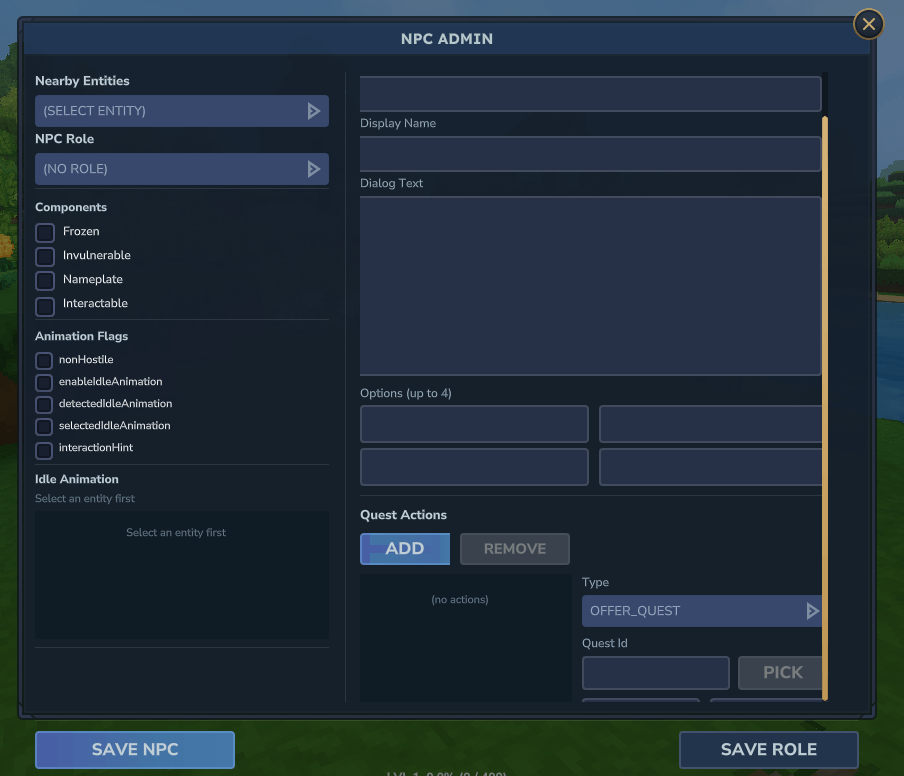904x776 pixels.
Task: Click the NPC Role dropdown arrow icon
Action: tap(314, 169)
